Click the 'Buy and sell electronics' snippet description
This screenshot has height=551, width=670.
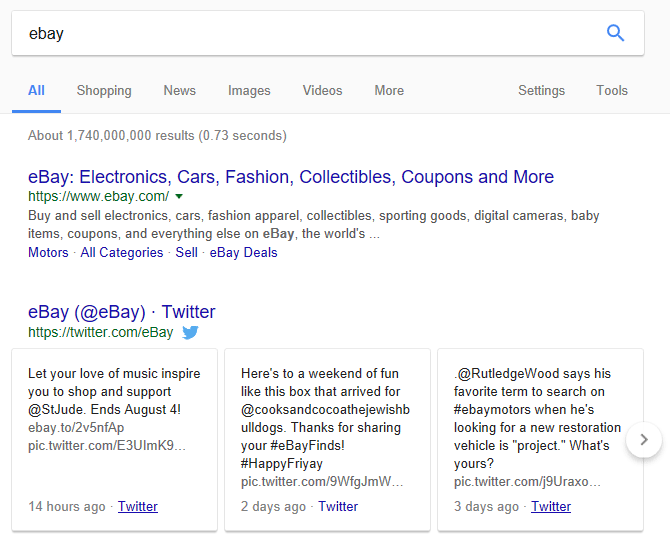[x=313, y=225]
